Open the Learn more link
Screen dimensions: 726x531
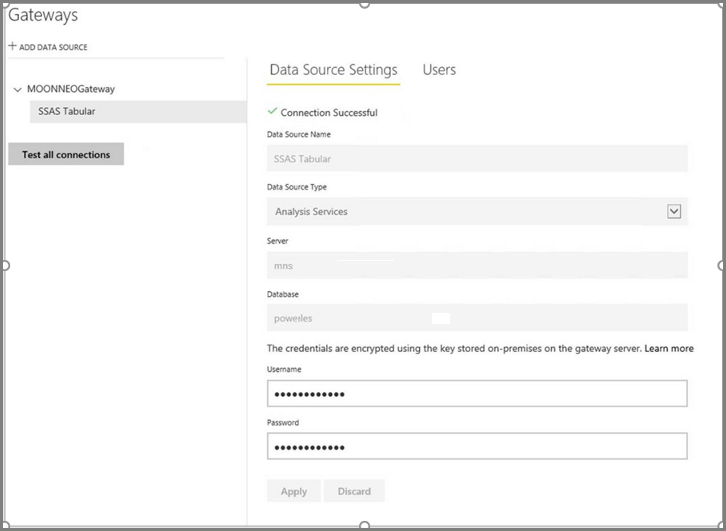(669, 349)
